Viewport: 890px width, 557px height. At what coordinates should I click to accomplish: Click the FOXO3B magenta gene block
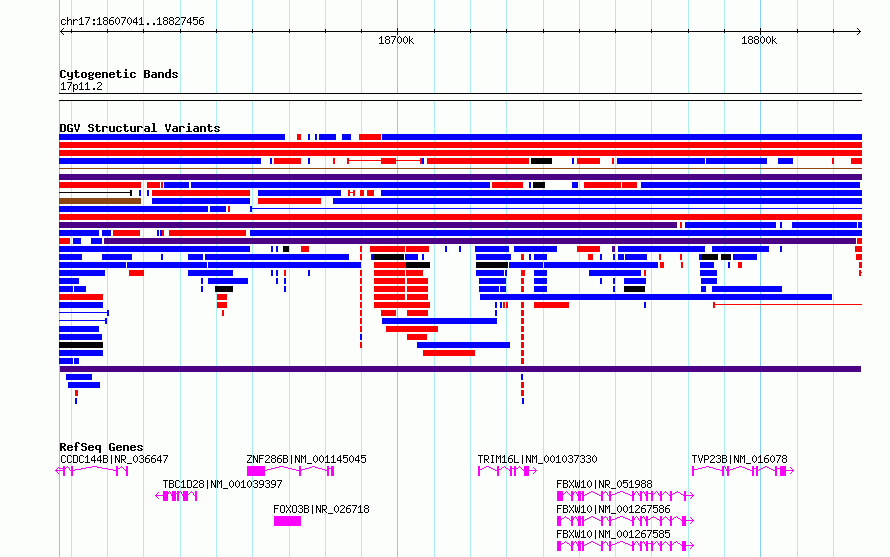pos(287,521)
